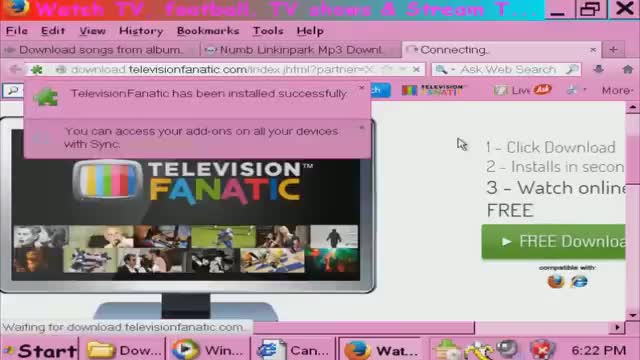
Task: Switch to Windows Media Player taskbar item
Action: [x=208, y=350]
